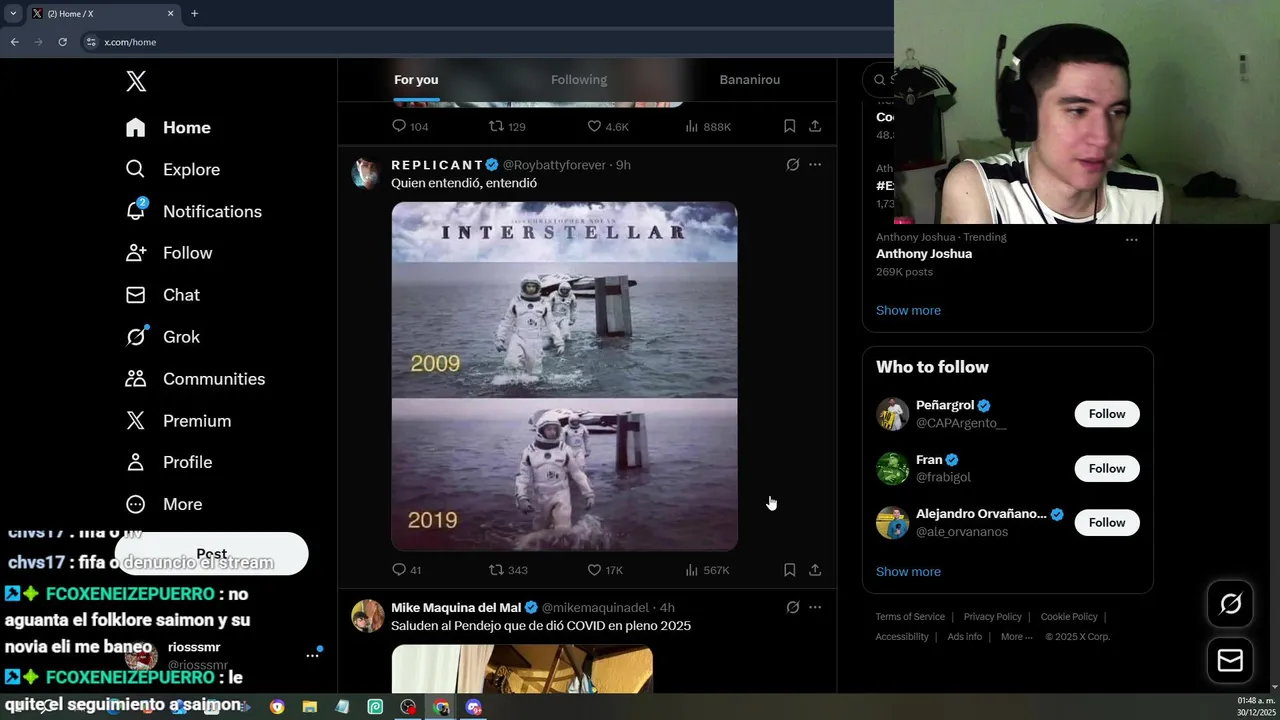Viewport: 1280px width, 720px height.
Task: Open the @mikemaquinadel handle link
Action: click(x=595, y=607)
